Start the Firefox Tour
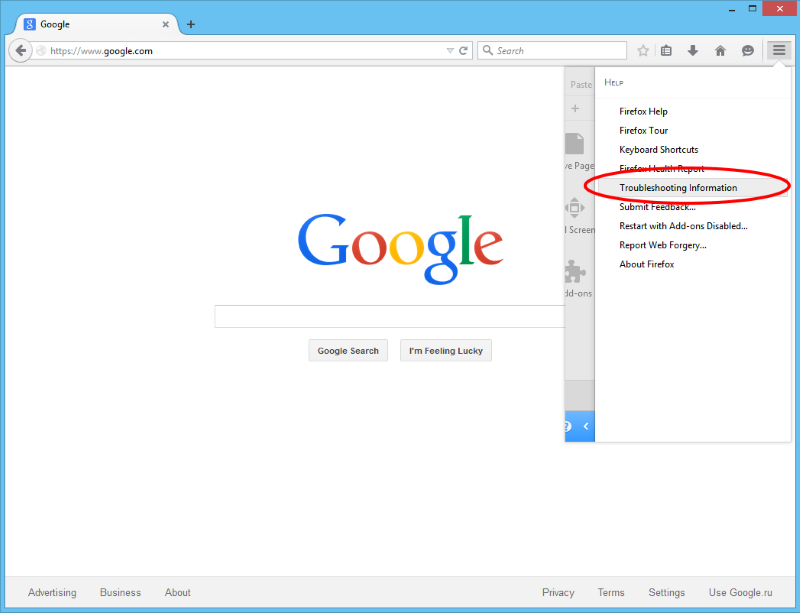 [x=643, y=131]
